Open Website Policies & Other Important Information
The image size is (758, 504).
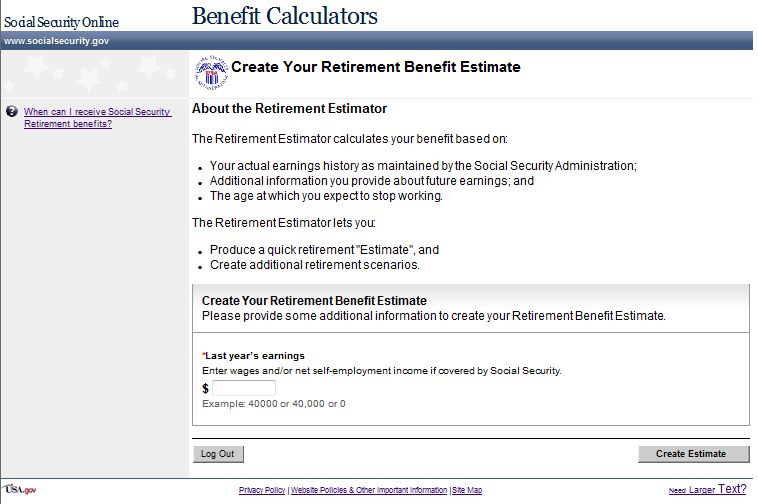pos(369,490)
